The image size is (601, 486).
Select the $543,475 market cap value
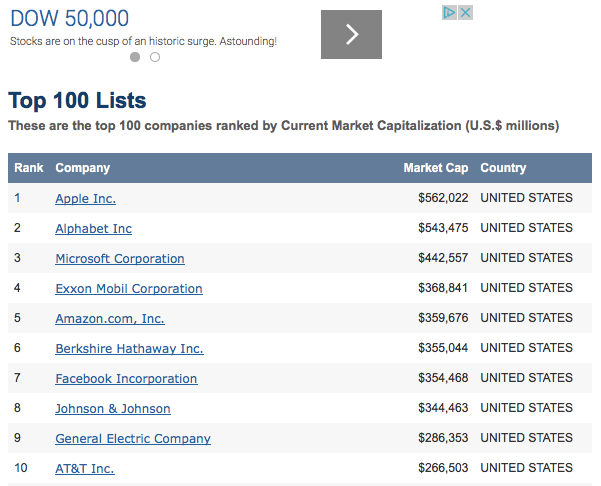pos(443,228)
